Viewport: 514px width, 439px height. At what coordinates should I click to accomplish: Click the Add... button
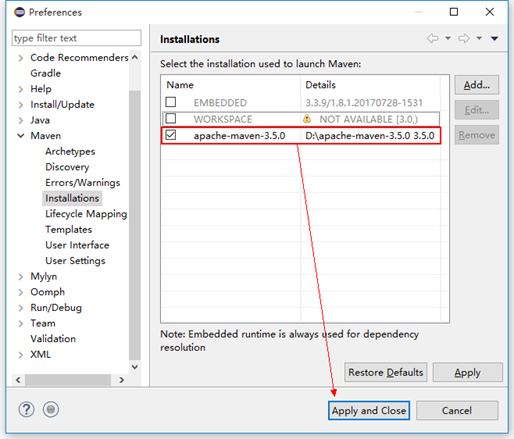[x=477, y=85]
